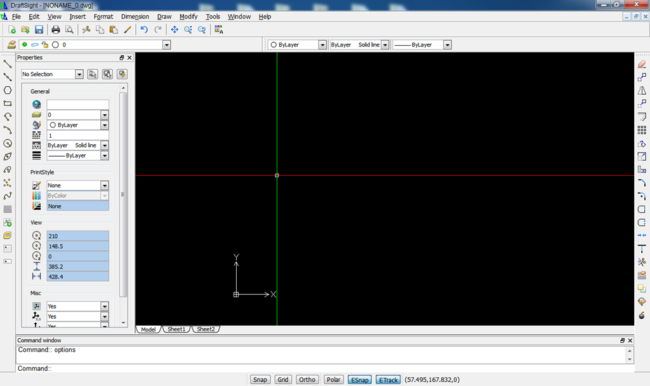Expand the ByLayer line color dropdown in the top toolbar

(322, 44)
